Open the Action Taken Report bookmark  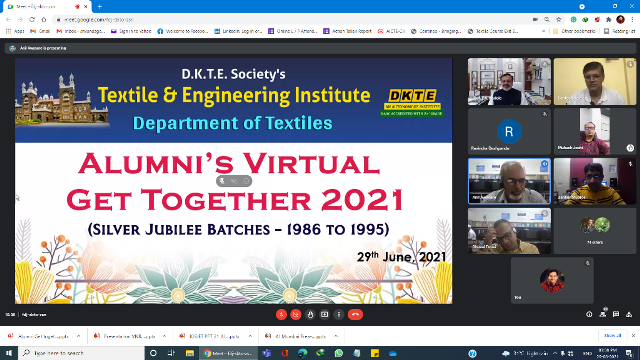coord(347,31)
